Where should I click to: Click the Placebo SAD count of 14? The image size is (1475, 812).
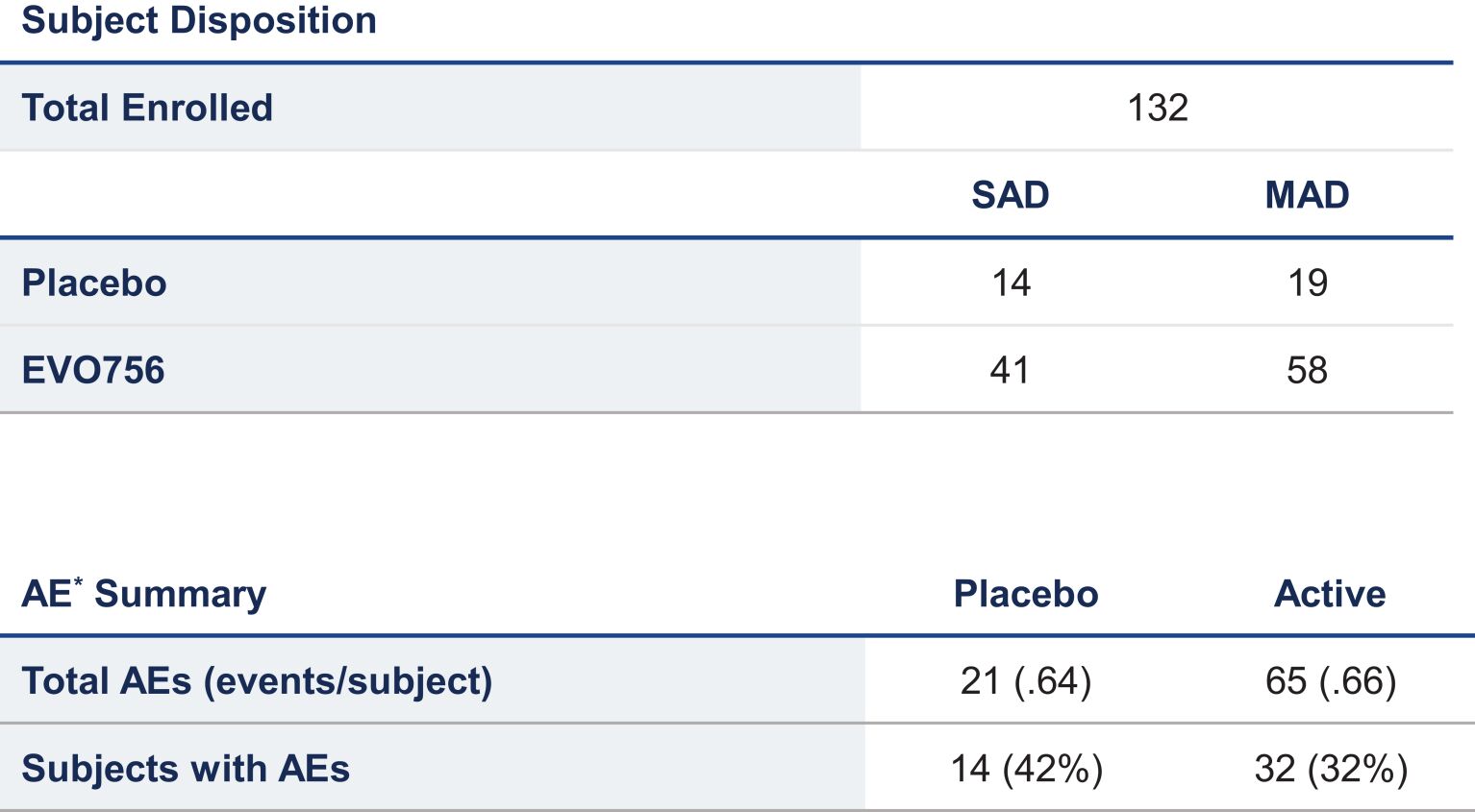(1011, 283)
